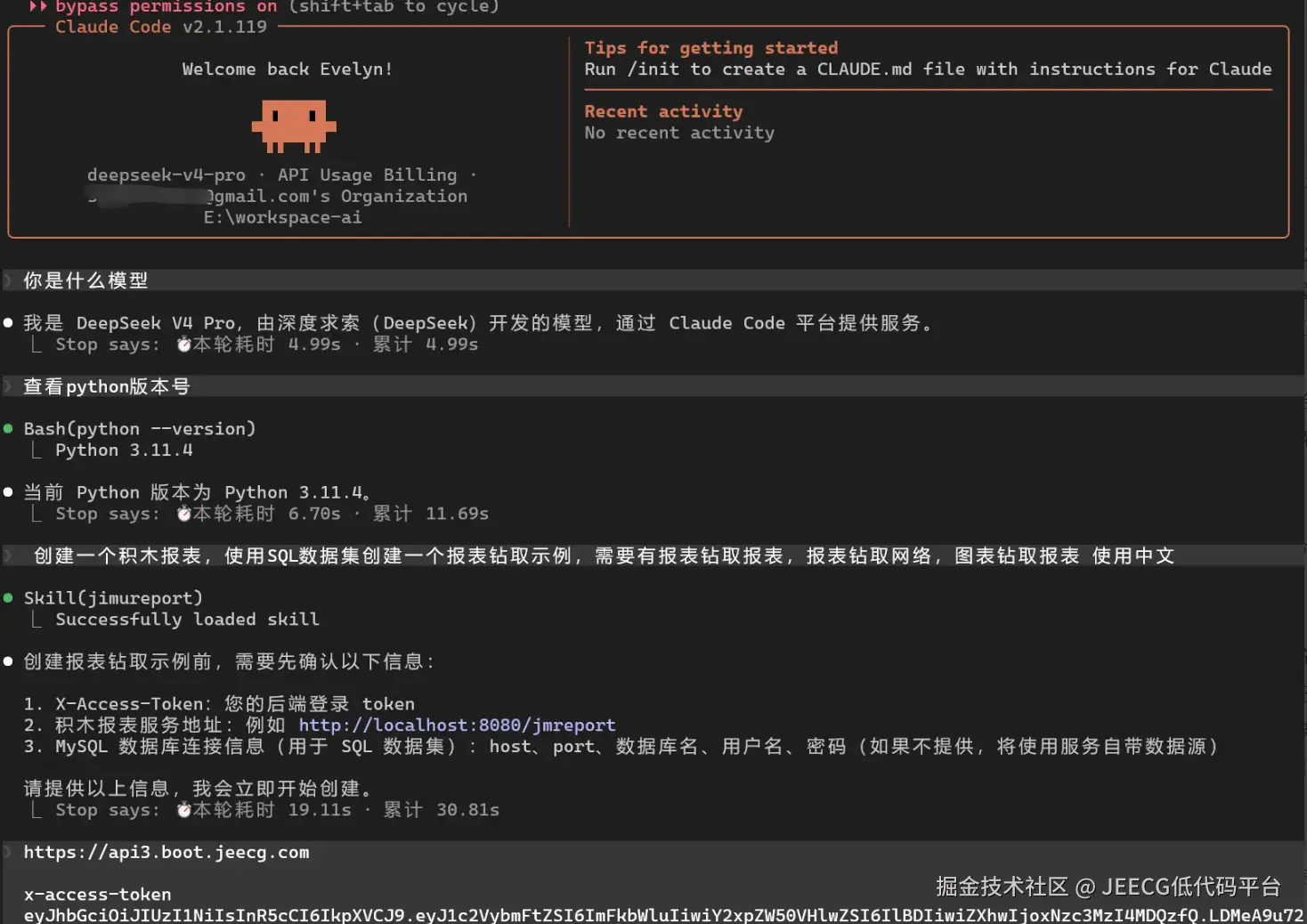This screenshot has width=1307, height=924.
Task: Click the stop line showing 累计 30.81s
Action: 278,810
